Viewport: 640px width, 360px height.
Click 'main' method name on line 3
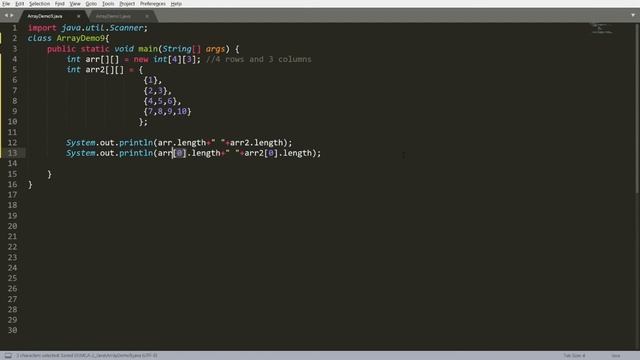(148, 49)
